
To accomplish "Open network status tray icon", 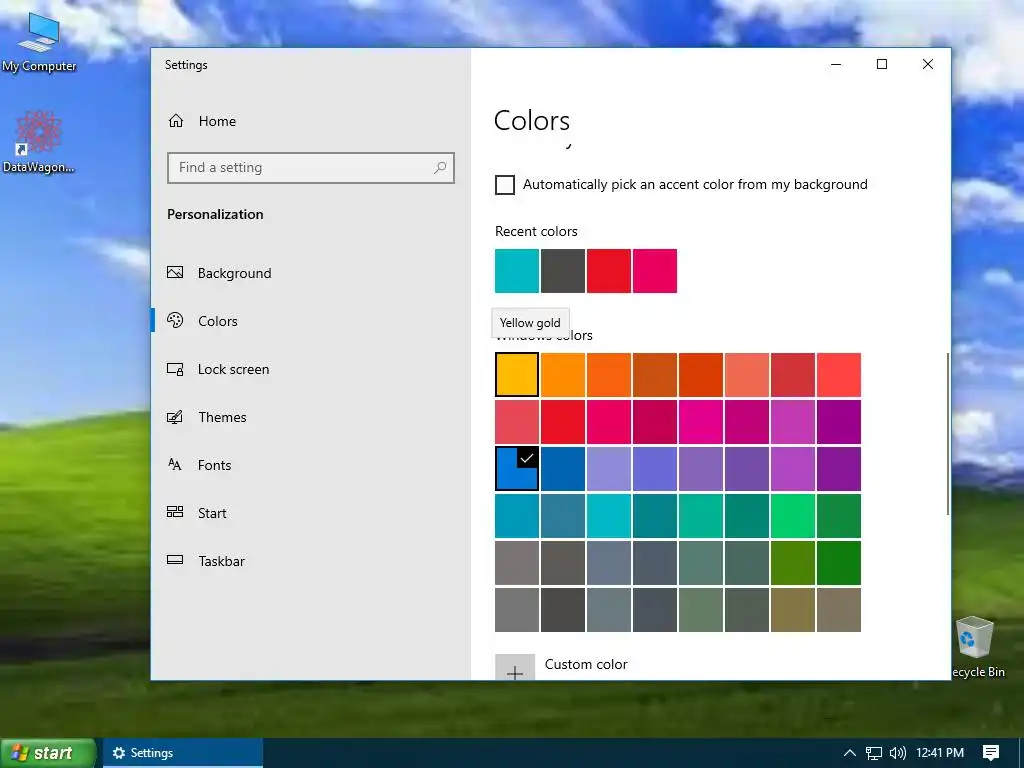I will pyautogui.click(x=873, y=753).
